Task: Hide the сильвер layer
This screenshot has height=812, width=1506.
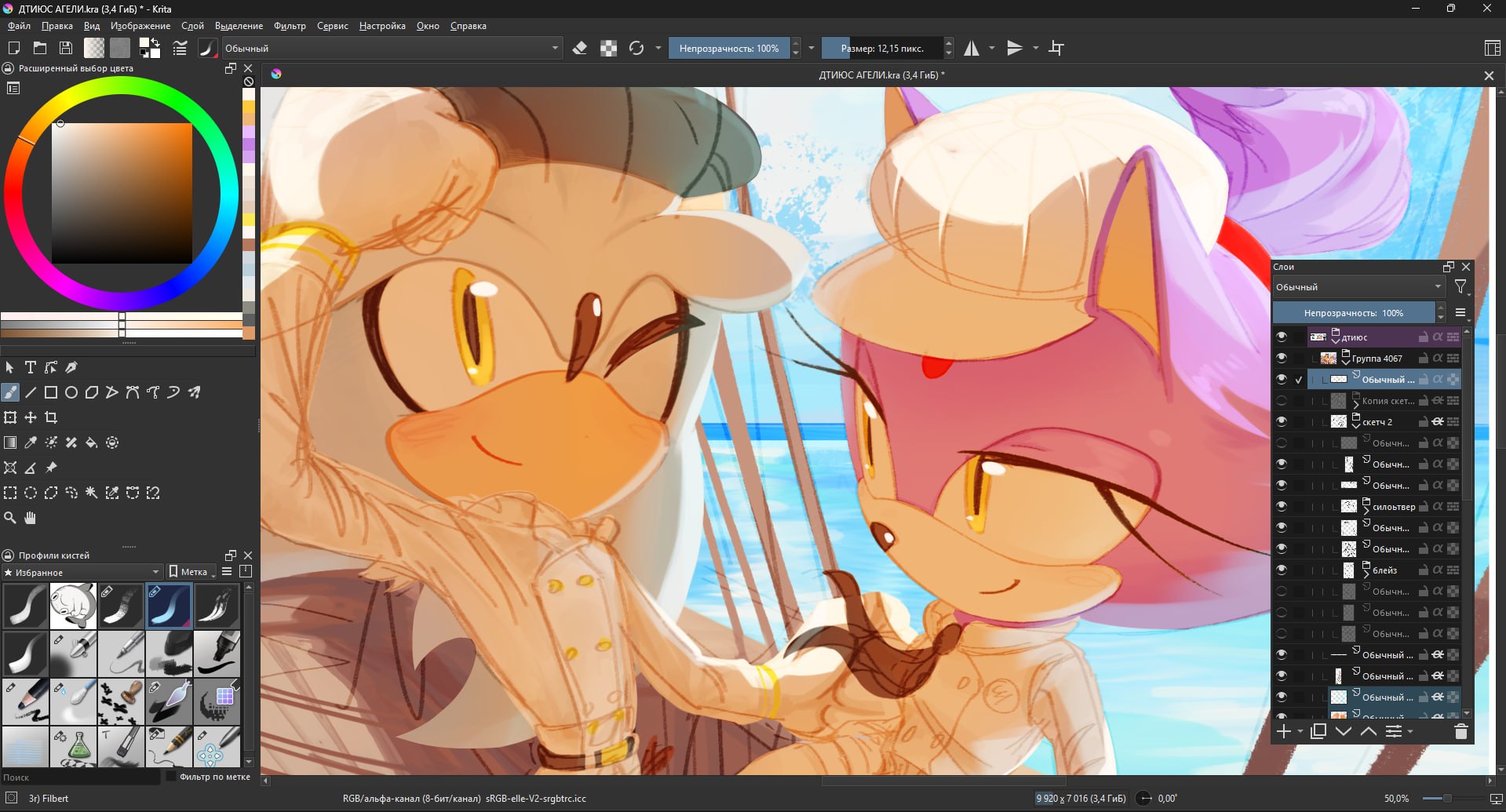Action: [x=1282, y=507]
